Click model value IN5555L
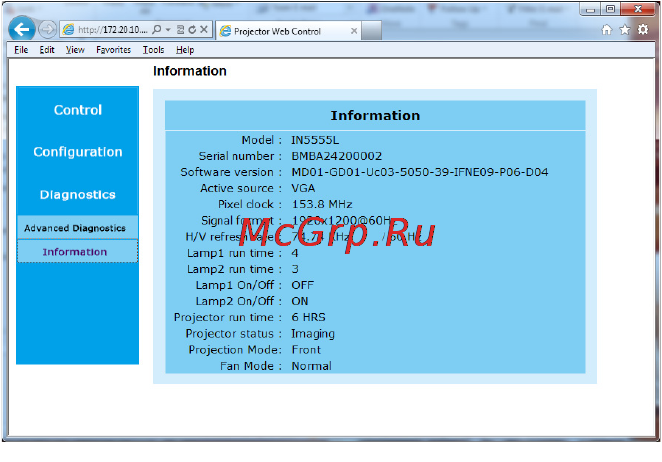This screenshot has width=662, height=462. (x=315, y=140)
